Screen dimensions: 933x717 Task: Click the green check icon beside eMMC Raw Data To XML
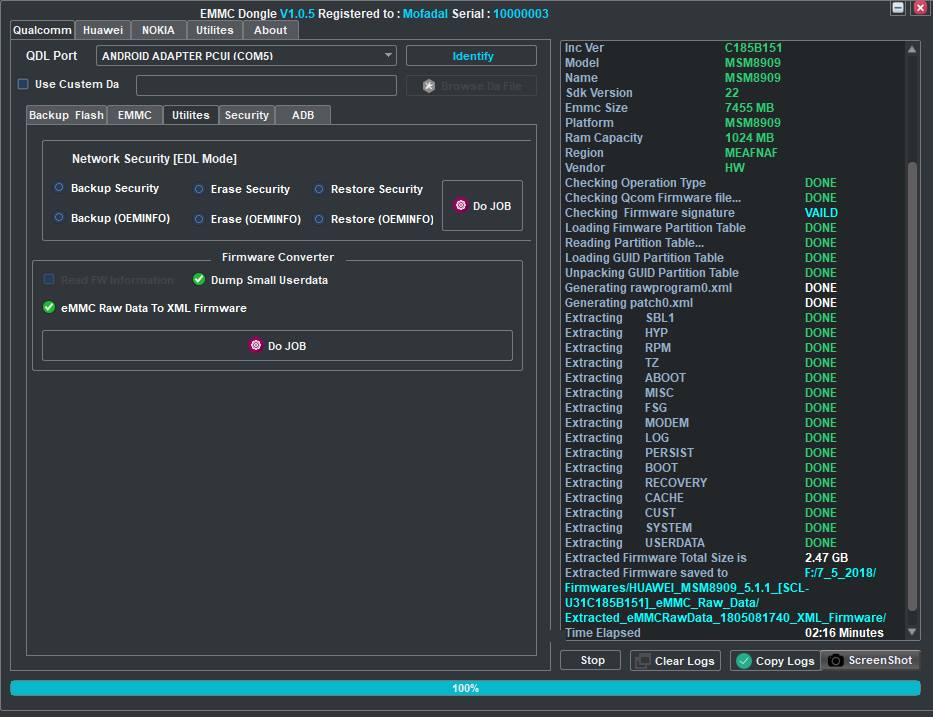49,308
